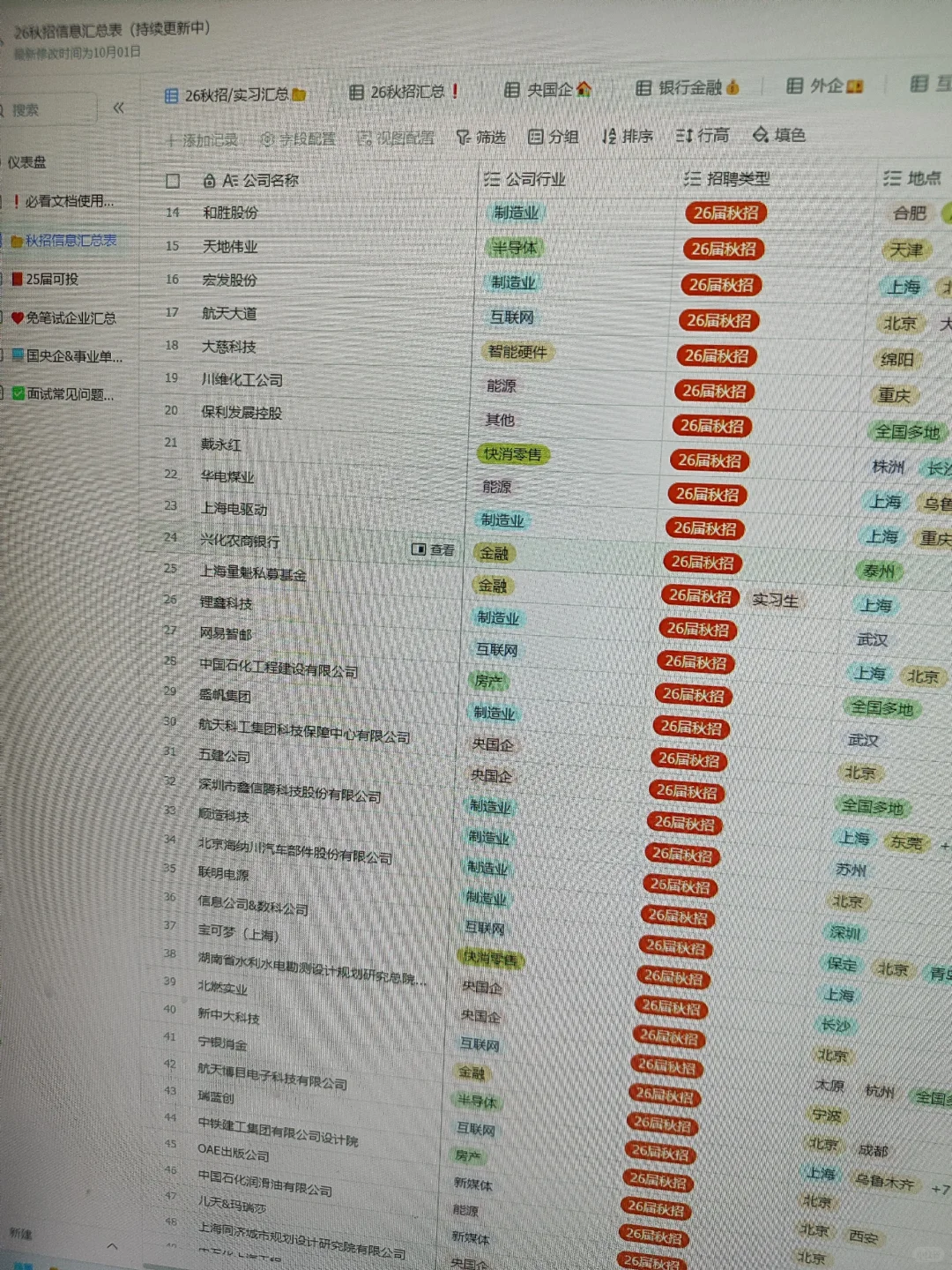Open the 排序 sort tool
The image size is (952, 1270).
627,136
